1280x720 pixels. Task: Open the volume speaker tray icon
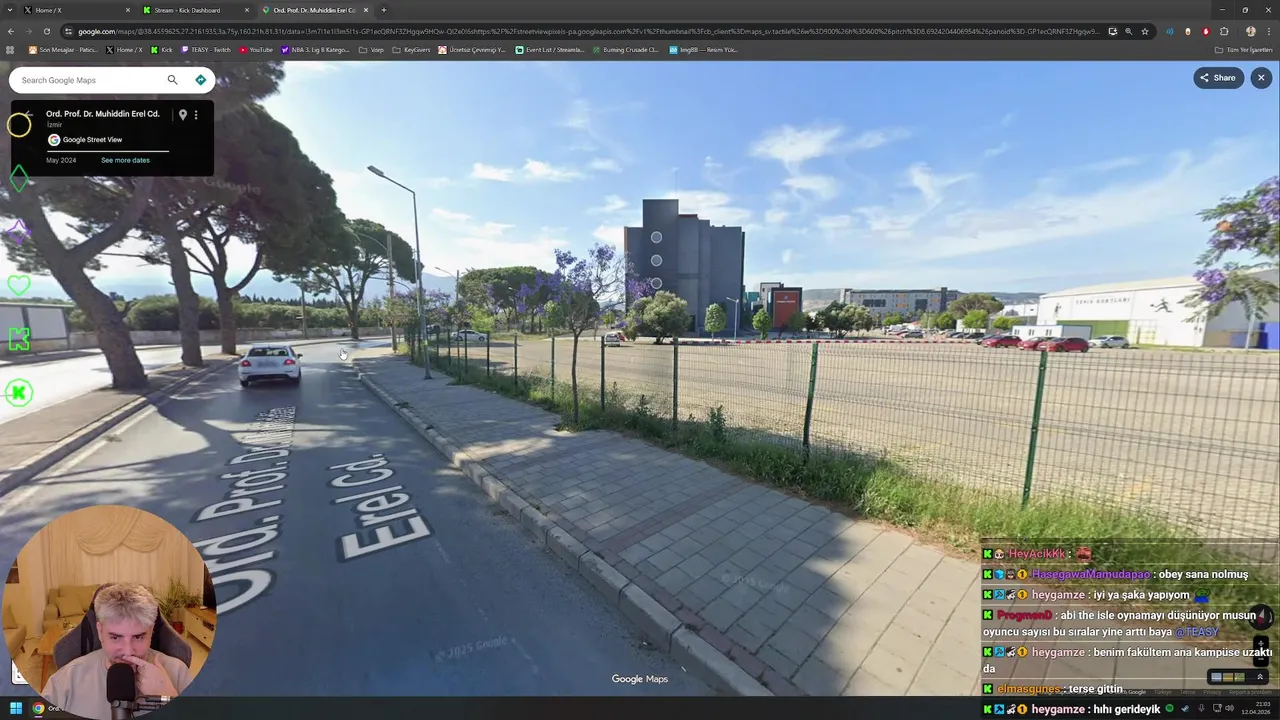1229,709
